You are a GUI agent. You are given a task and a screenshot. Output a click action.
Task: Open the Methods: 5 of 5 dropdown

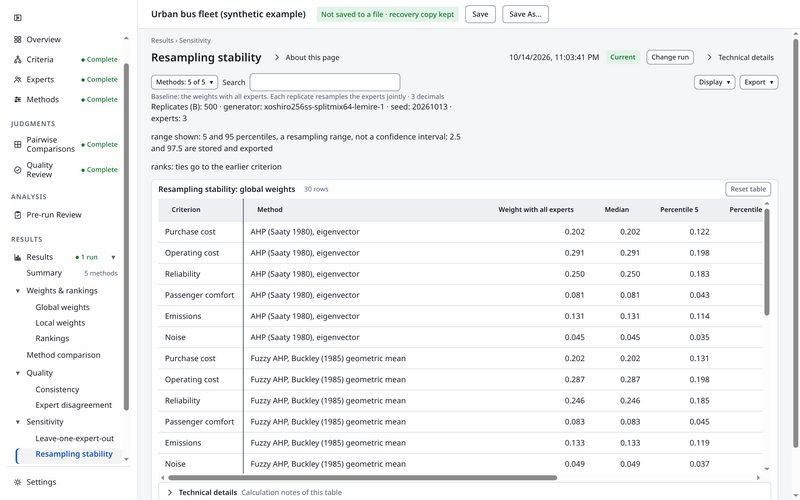[184, 82]
